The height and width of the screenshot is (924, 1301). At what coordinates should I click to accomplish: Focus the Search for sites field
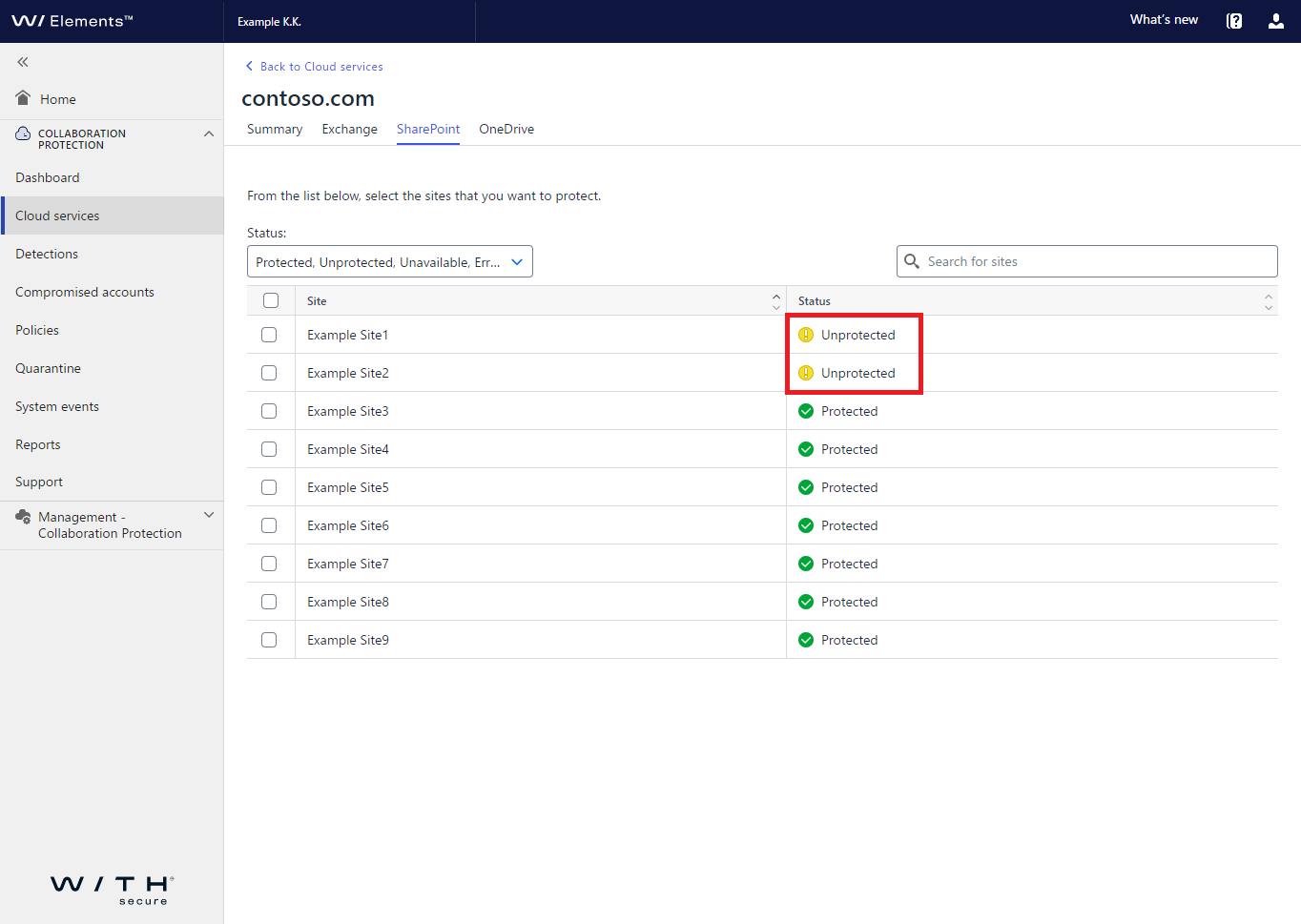coord(1087,261)
